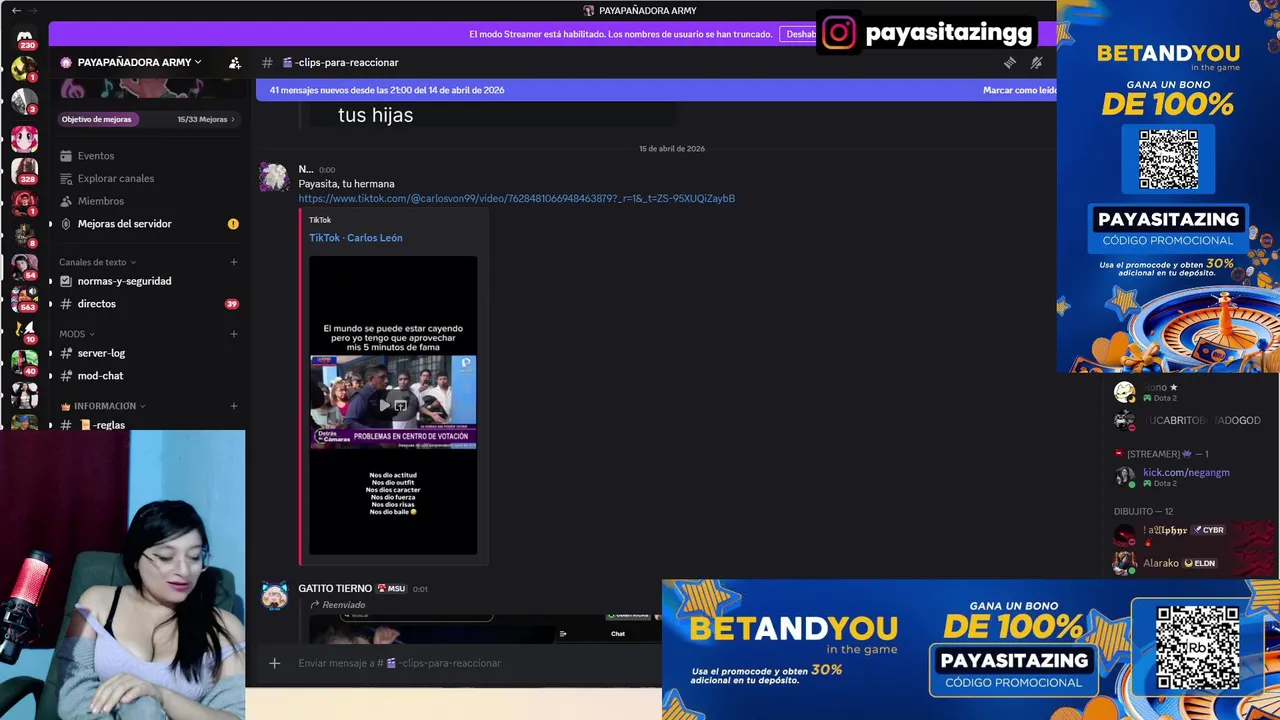Viewport: 1280px width, 720px height.
Task: Add channel to MODS category
Action: [234, 334]
